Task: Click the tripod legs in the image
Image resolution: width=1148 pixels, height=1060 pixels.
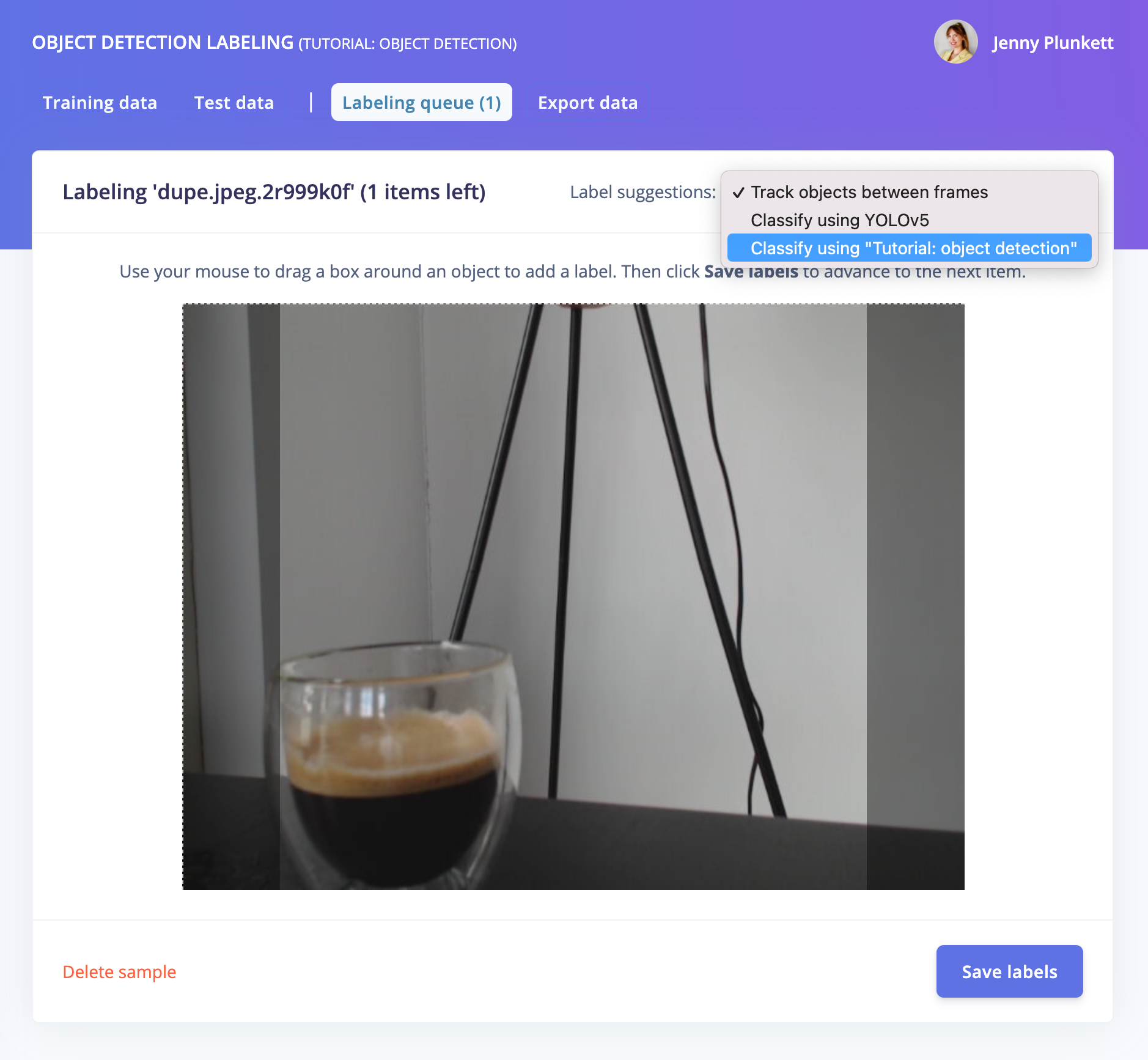Action: 617,550
